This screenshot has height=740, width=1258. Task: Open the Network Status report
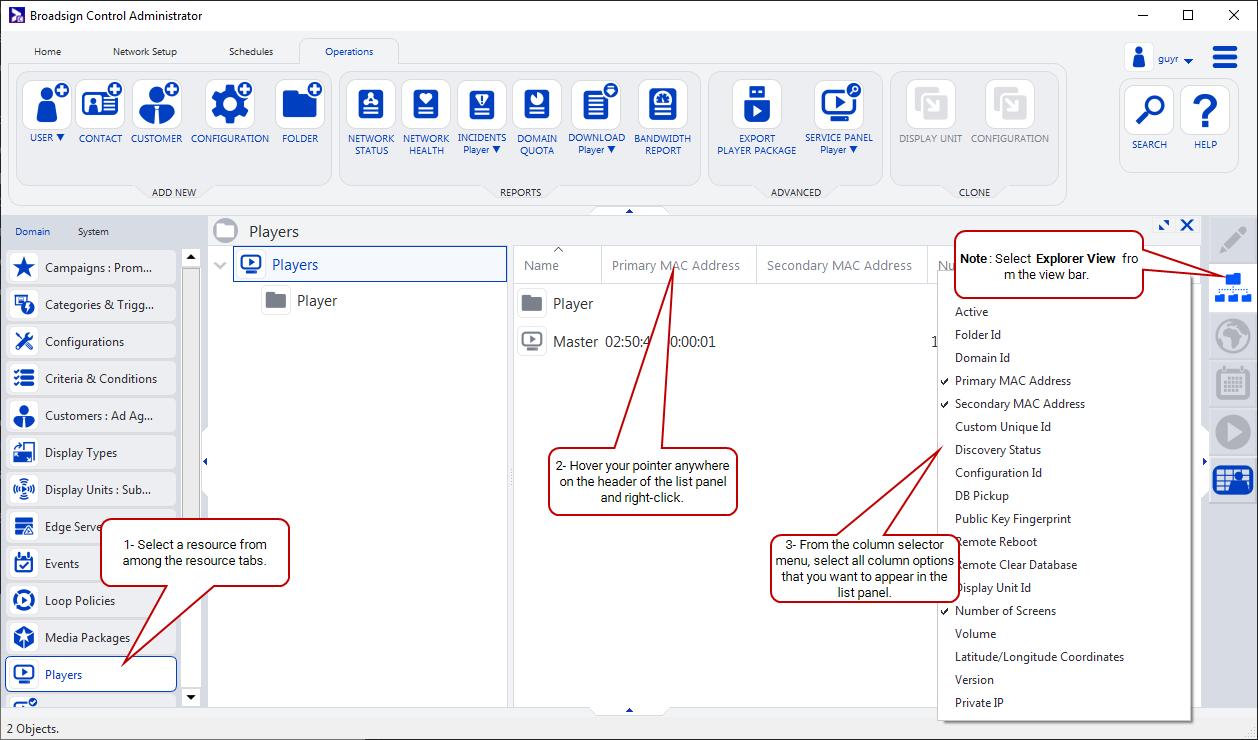pyautogui.click(x=371, y=104)
